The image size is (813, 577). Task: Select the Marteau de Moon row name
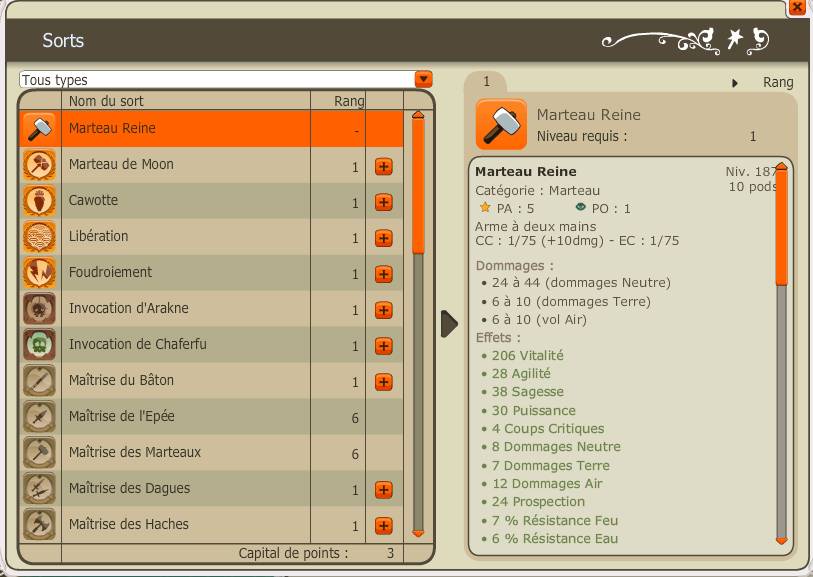121,164
